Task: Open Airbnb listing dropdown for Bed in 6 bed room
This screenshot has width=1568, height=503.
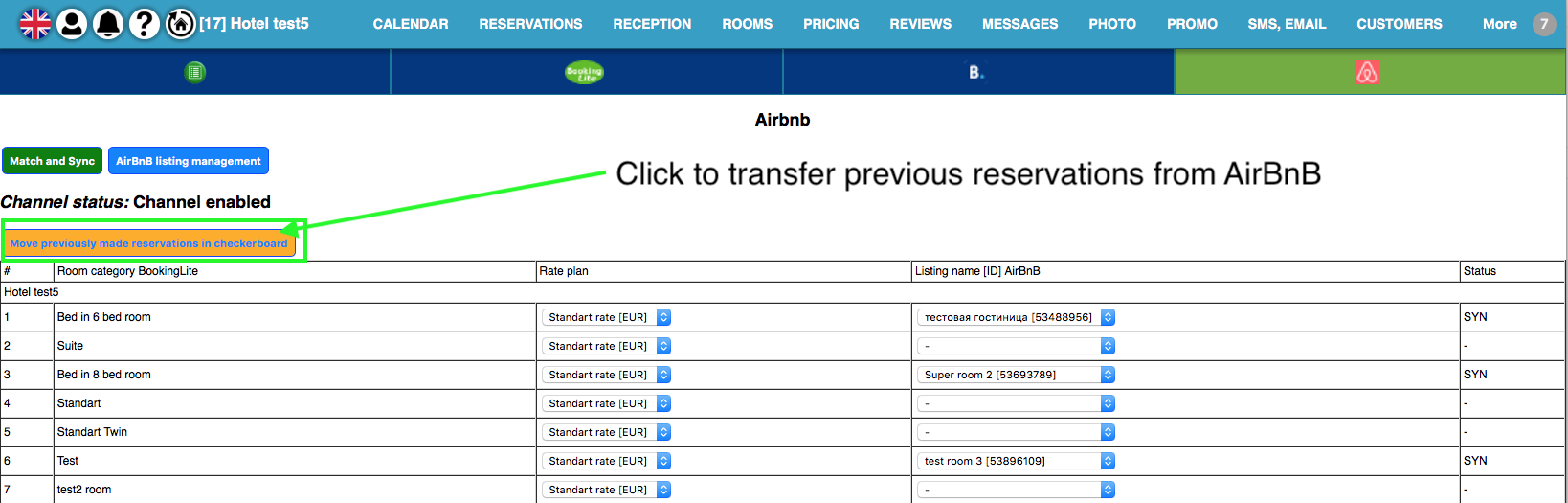Action: coord(1016,317)
